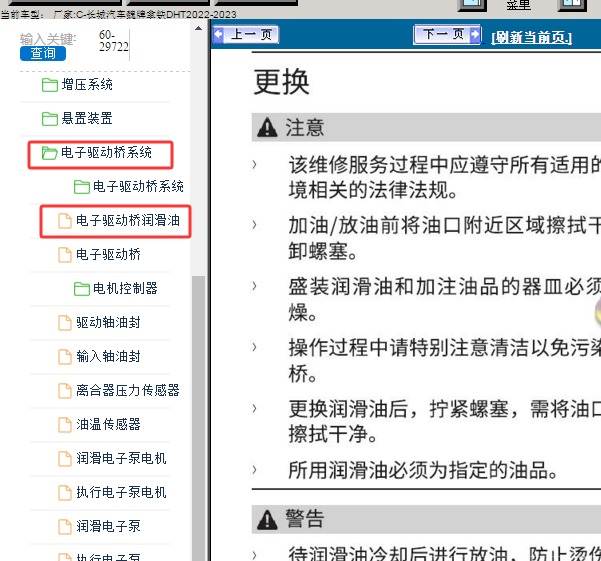Click the page icon beside 输入轴油封
The height and width of the screenshot is (561, 601).
[x=65, y=357]
